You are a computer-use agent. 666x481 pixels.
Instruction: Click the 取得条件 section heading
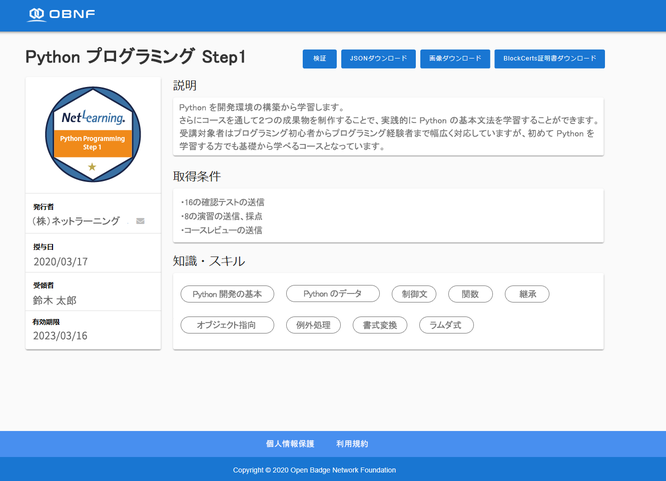(197, 176)
